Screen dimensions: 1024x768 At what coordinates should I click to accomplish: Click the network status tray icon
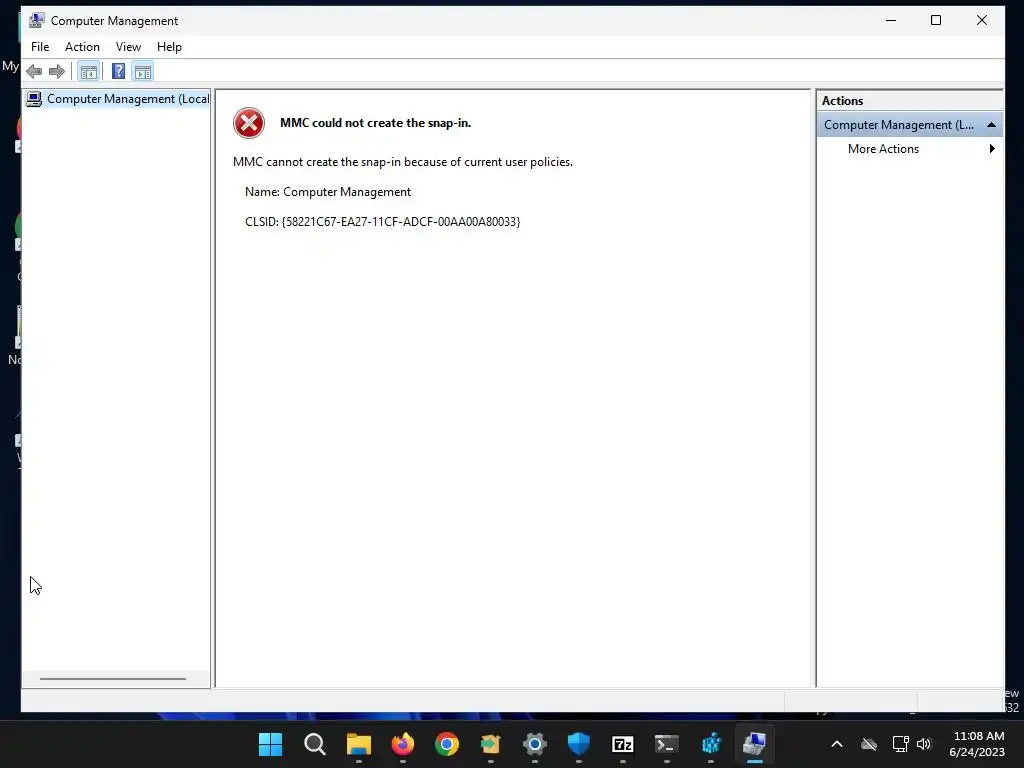[x=901, y=744]
